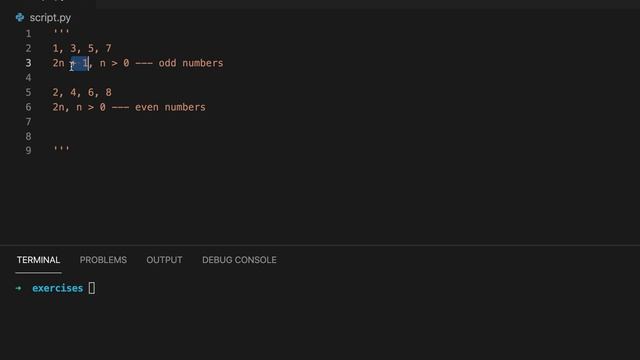Click line number 6 in the gutter
Screen dimensions: 640x360
[x=28, y=107]
